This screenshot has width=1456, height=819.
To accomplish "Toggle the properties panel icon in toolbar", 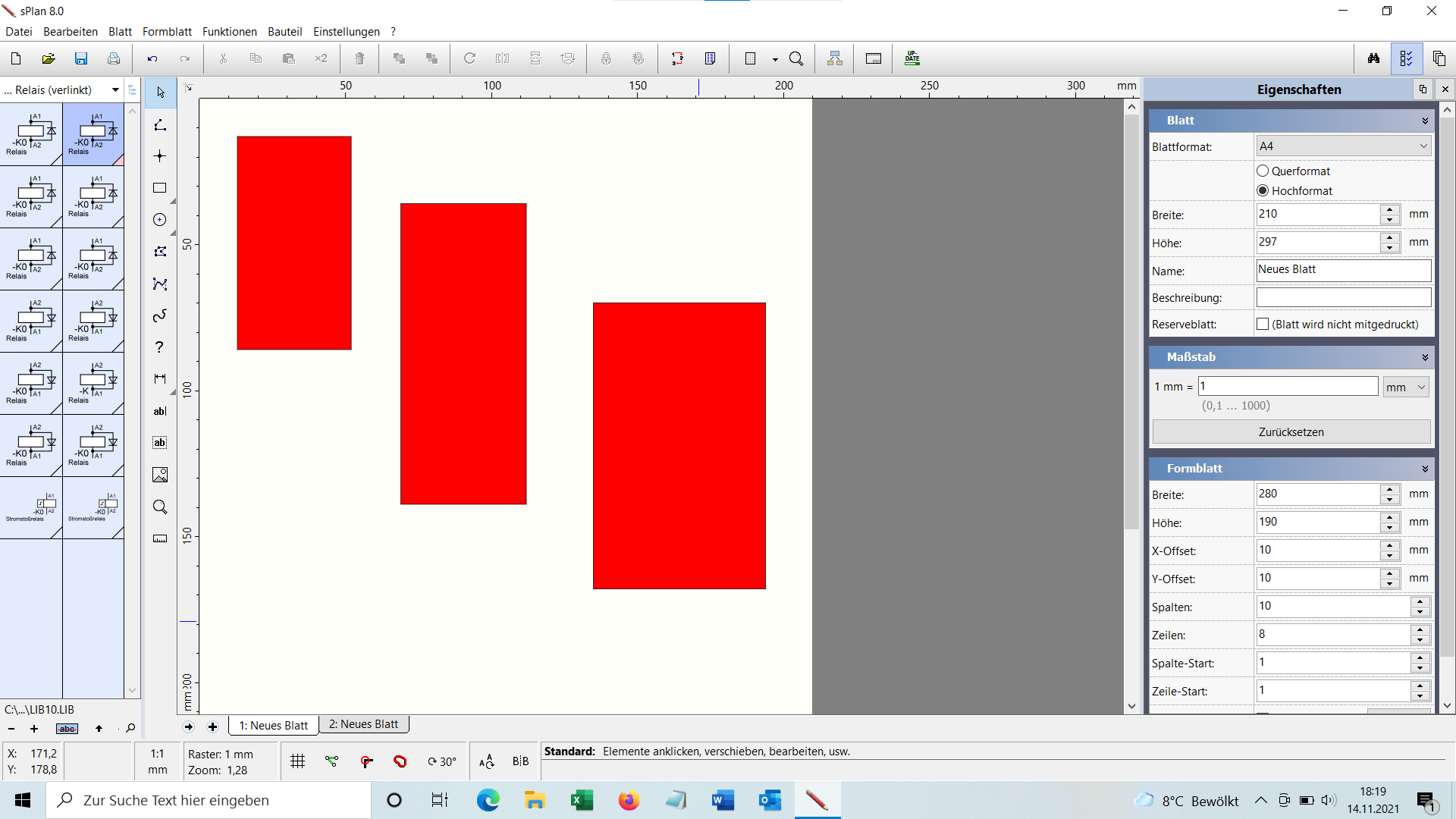I will tap(1407, 58).
